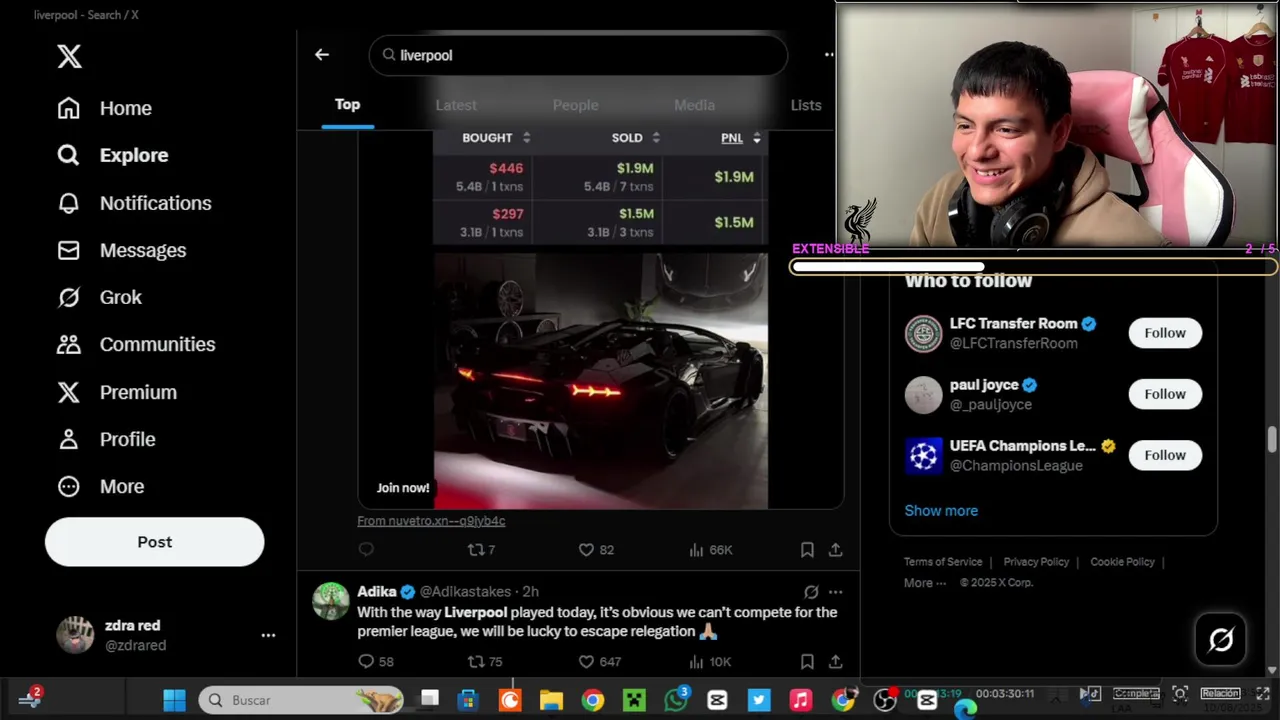Open the zdra red account options dots
This screenshot has height=720, width=1280.
coord(268,635)
